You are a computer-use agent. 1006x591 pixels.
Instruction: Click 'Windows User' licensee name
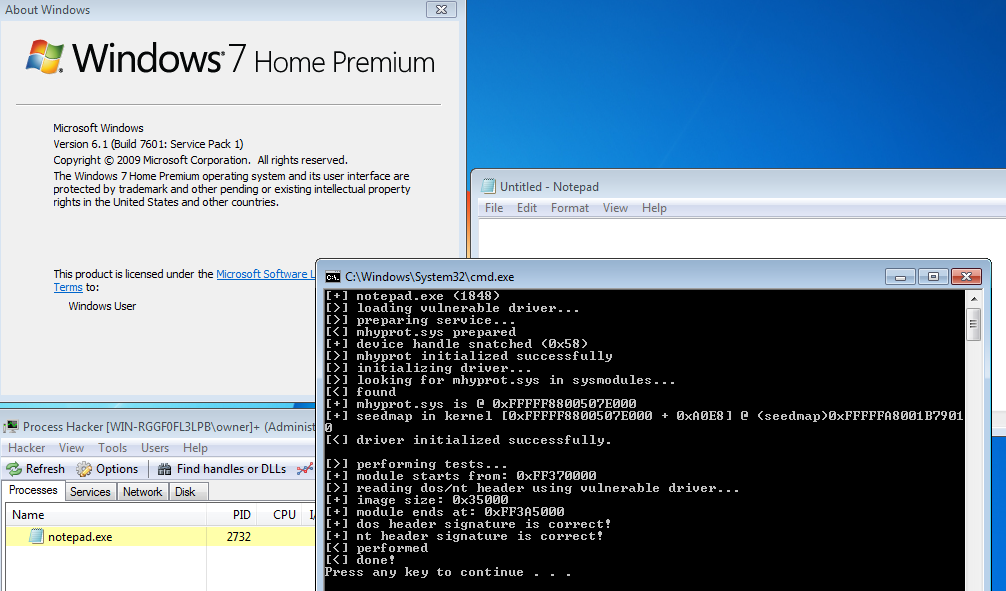102,306
